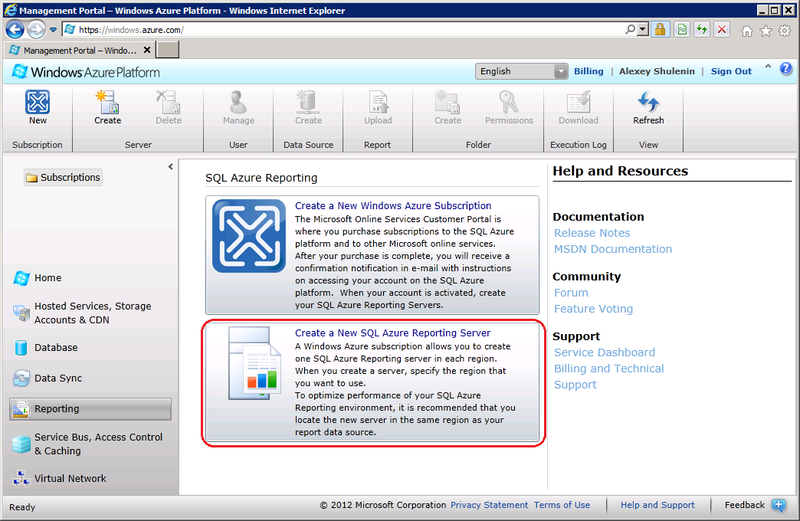Go back with browser Back arrow
The image size is (800, 521).
coord(15,30)
